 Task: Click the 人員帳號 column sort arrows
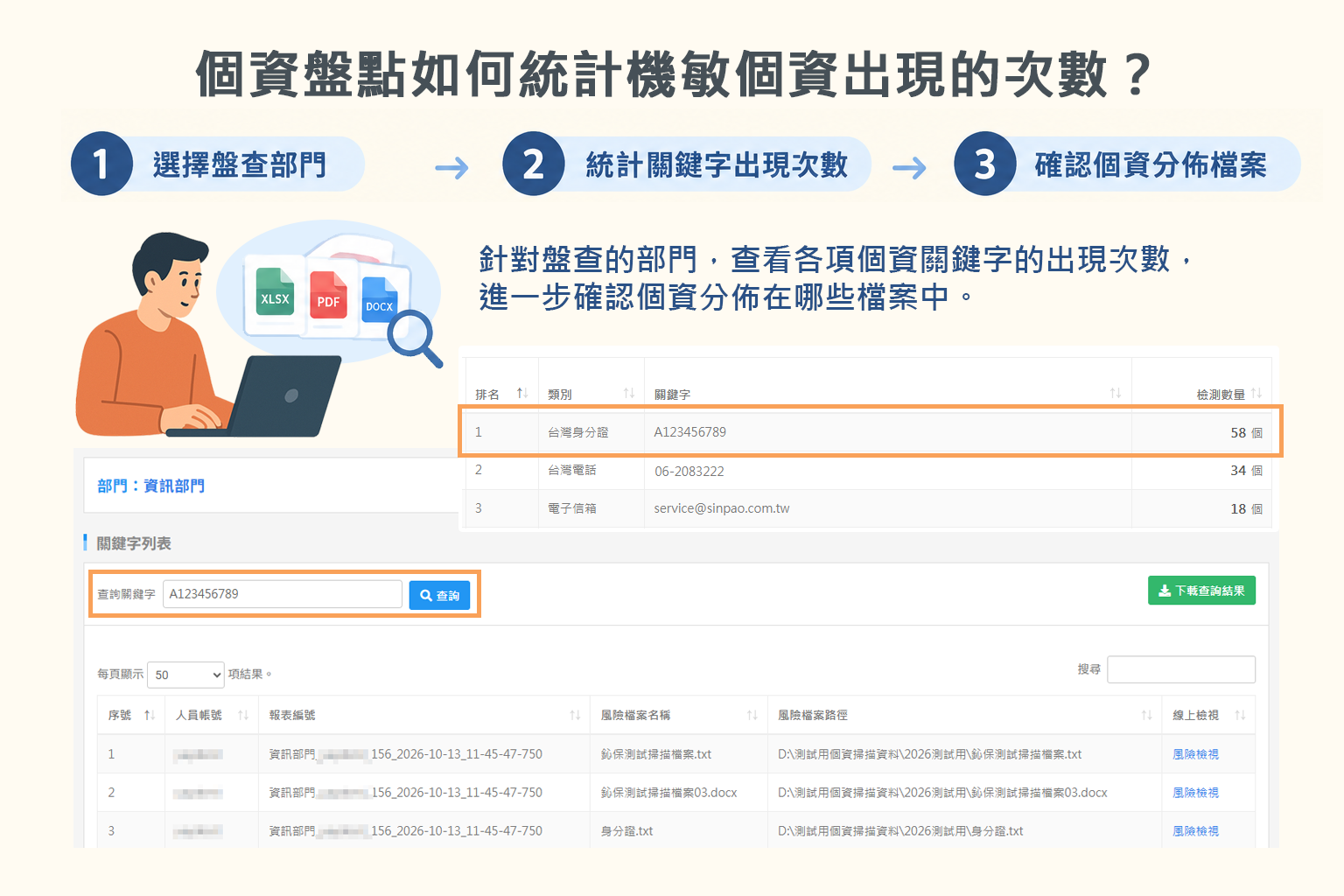tap(243, 715)
